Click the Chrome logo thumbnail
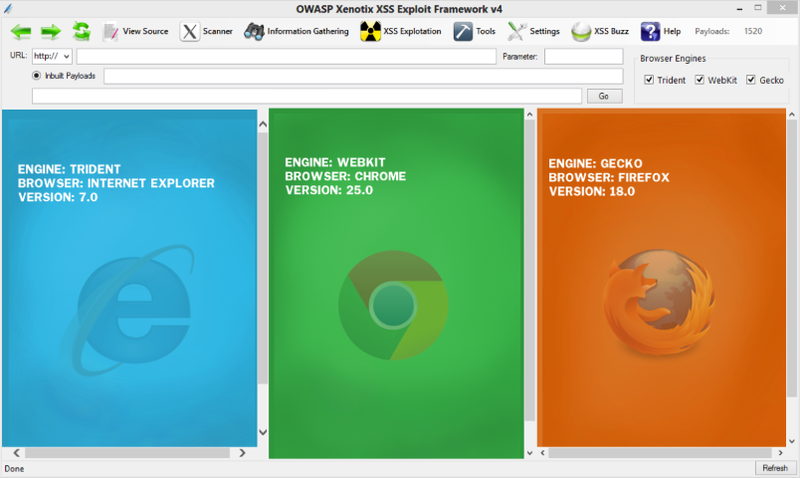The image size is (800, 478). 393,306
